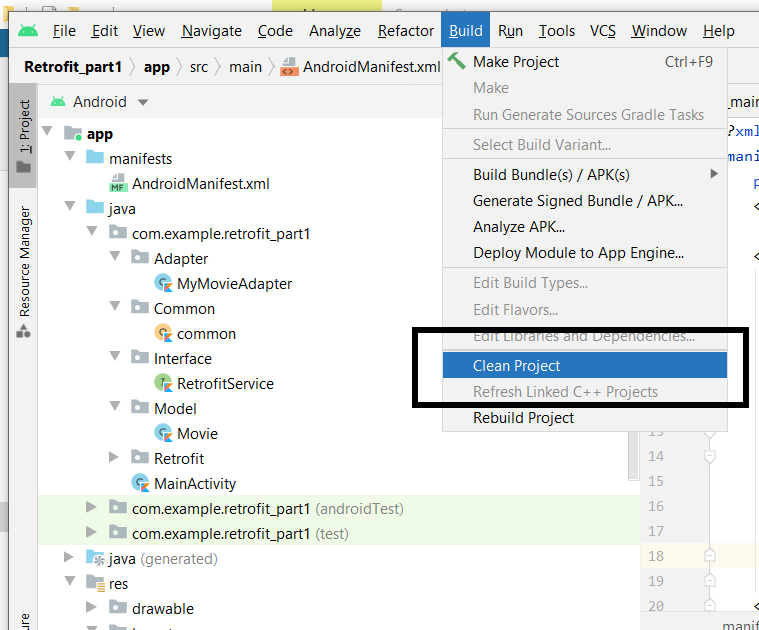Click the main breadcrumb in navigation bar
This screenshot has height=630, width=759.
coord(245,68)
